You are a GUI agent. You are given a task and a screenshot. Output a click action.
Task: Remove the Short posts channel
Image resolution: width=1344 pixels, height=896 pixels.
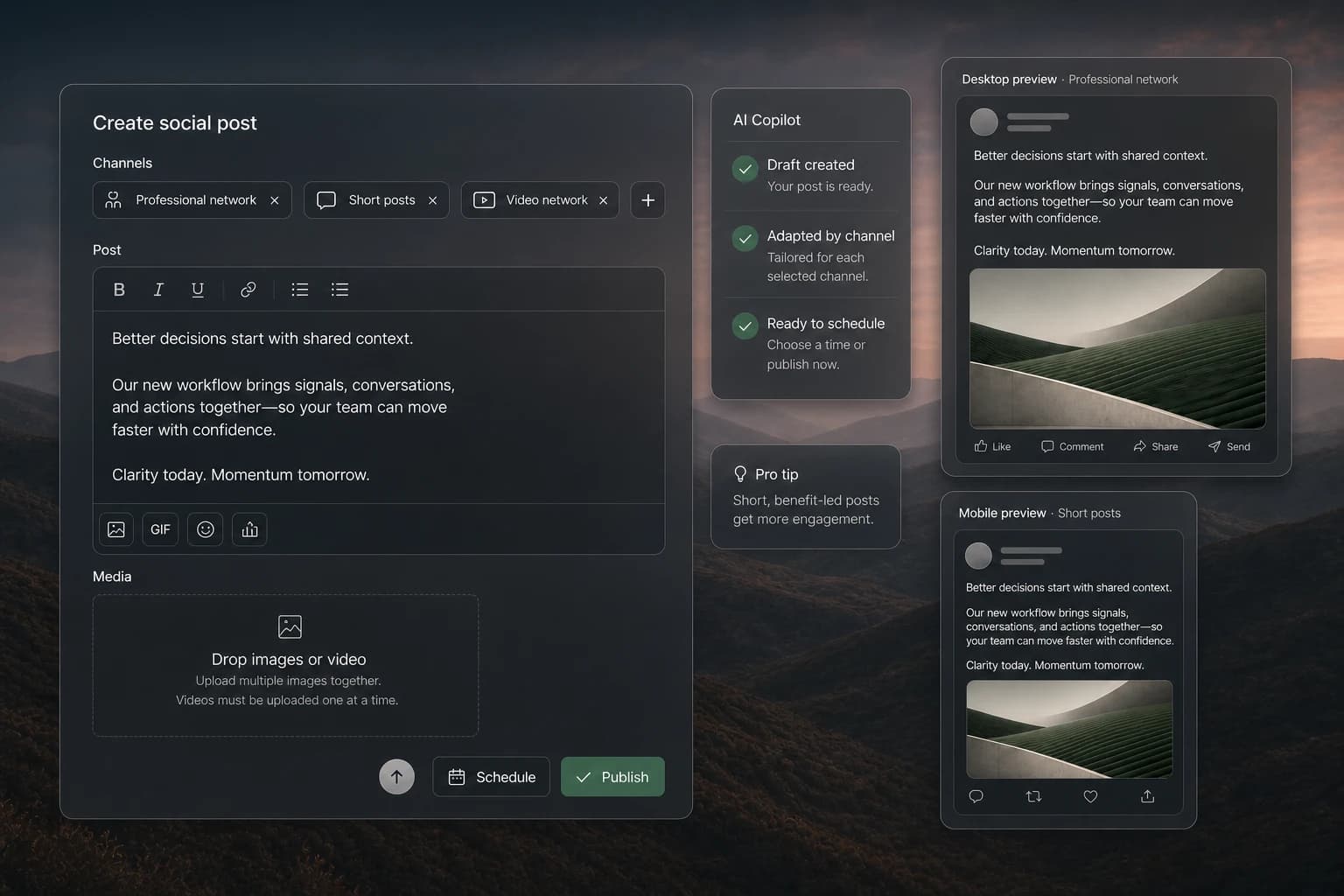(432, 200)
